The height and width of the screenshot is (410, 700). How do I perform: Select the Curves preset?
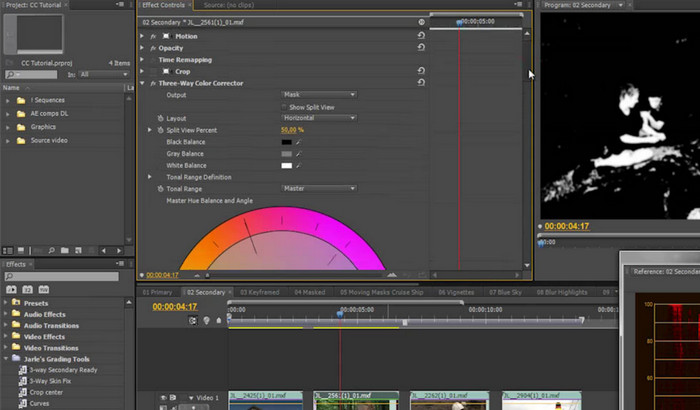39,403
